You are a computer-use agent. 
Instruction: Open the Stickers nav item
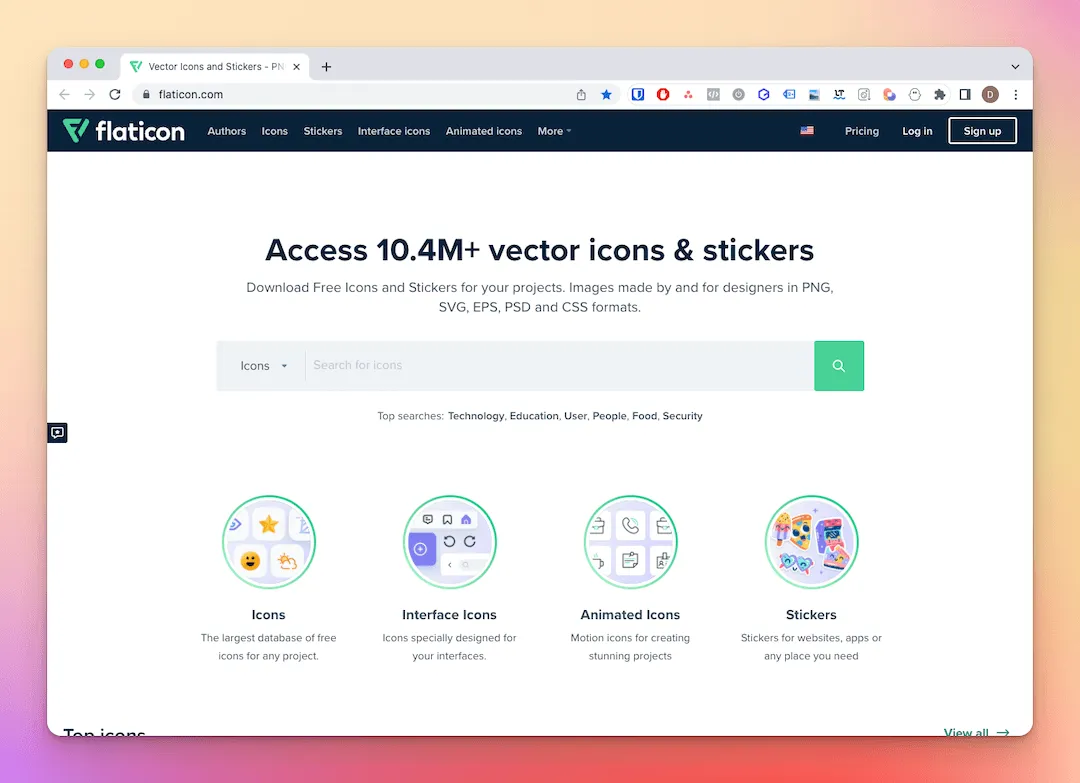coord(323,131)
